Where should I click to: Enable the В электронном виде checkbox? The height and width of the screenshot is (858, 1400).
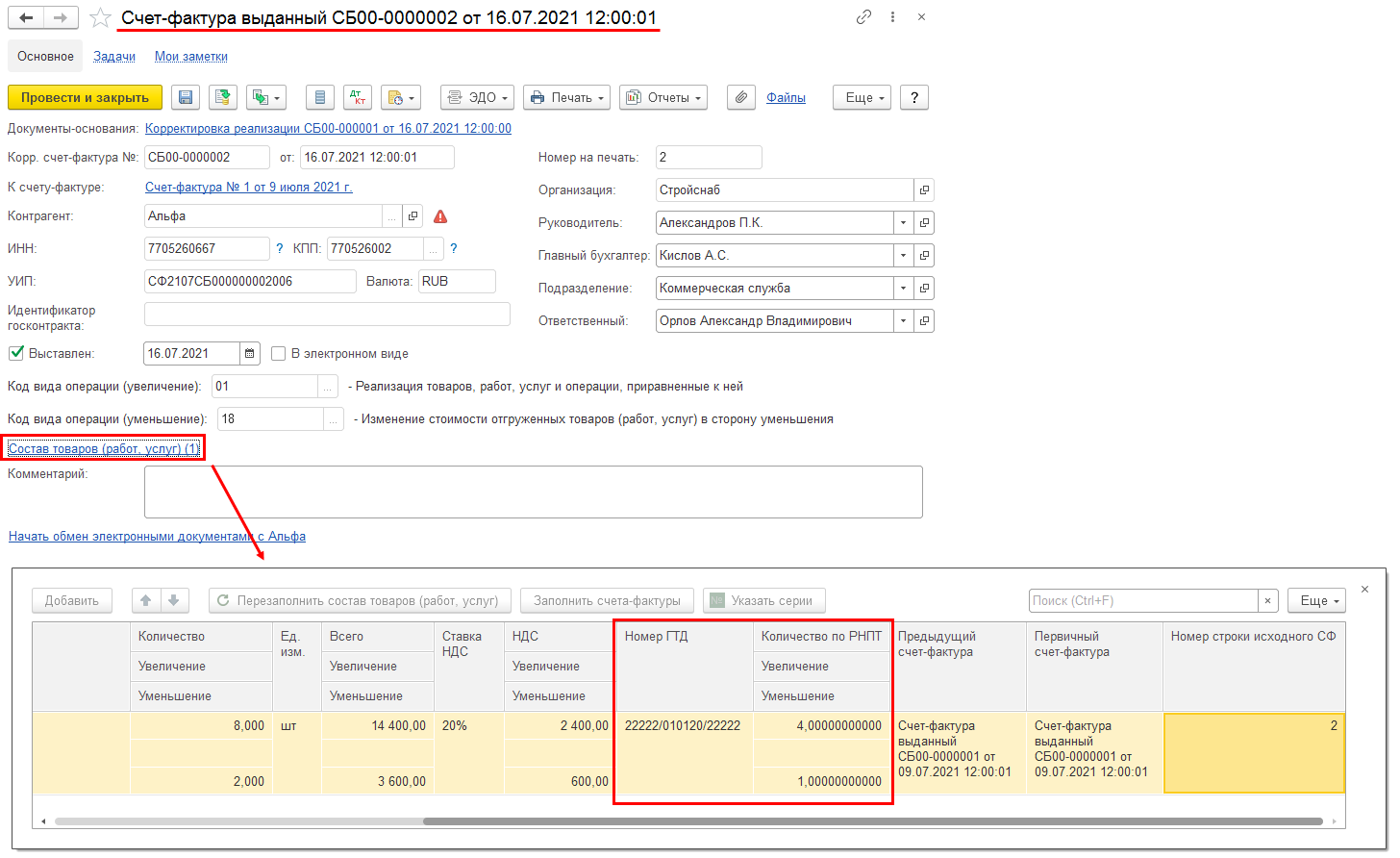[279, 354]
